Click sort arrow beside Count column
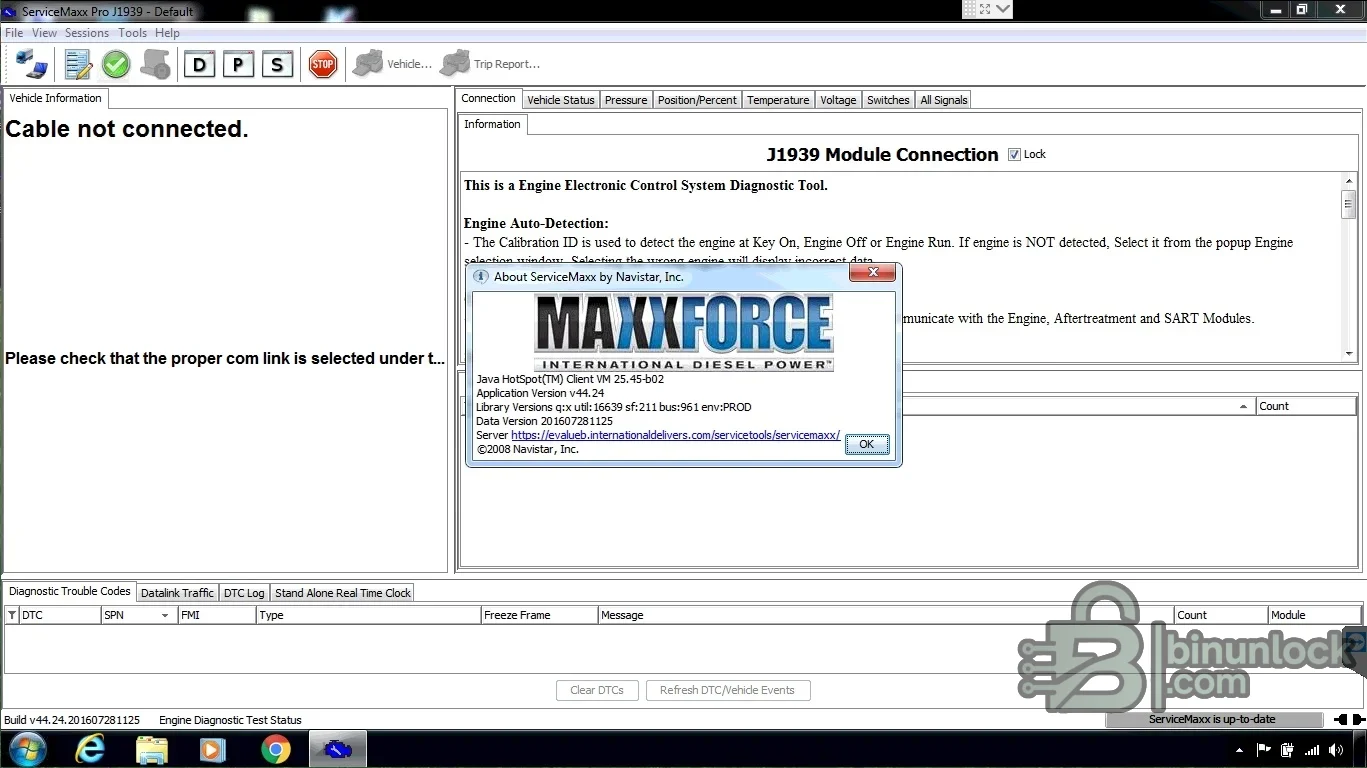Viewport: 1367px width, 768px height. click(1244, 406)
